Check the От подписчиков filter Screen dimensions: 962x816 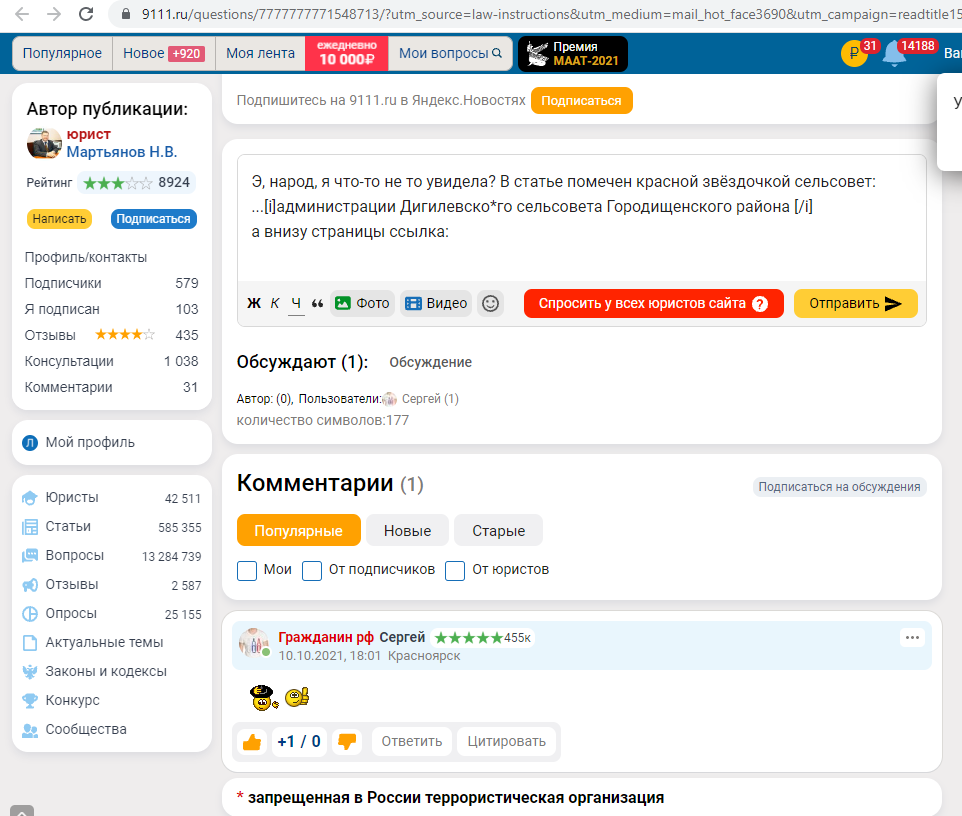(x=312, y=570)
